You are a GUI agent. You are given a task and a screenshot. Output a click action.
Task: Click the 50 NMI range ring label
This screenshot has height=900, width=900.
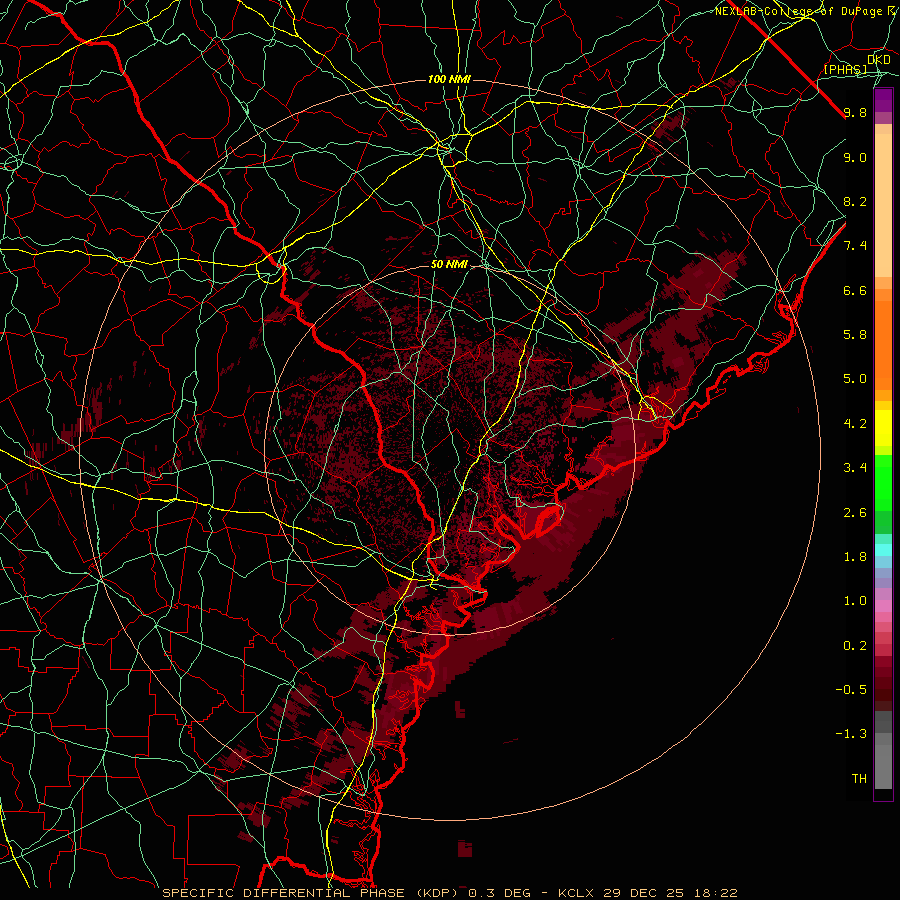click(449, 265)
